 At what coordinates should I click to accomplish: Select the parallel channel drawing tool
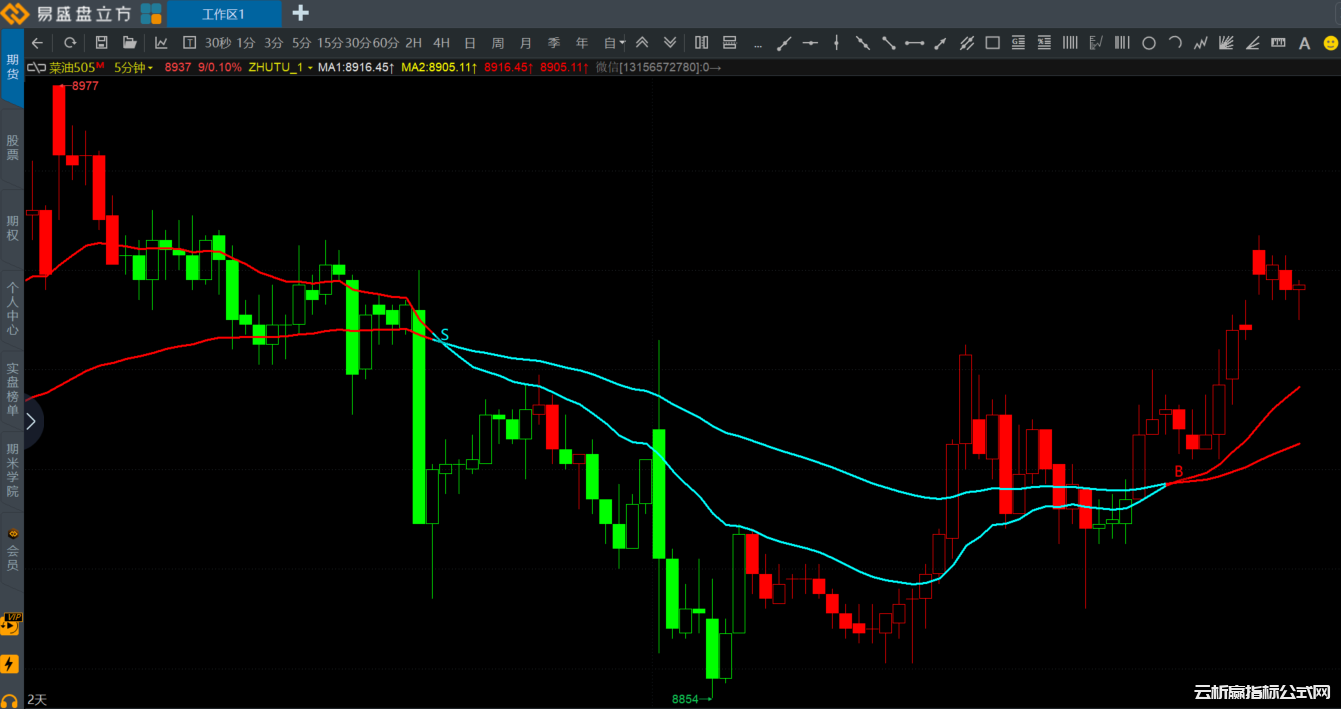click(x=966, y=43)
